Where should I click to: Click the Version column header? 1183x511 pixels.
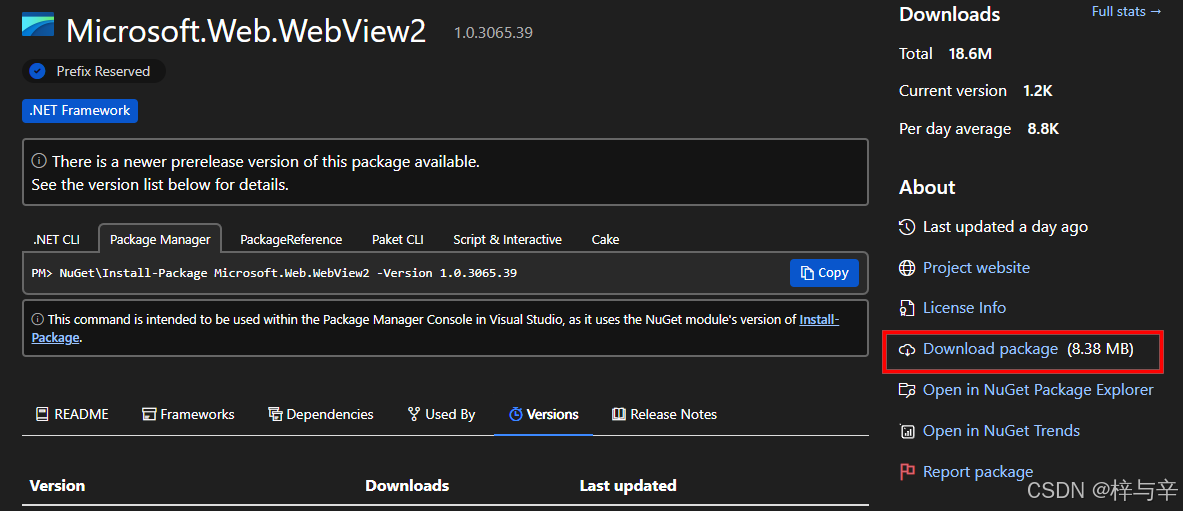[x=57, y=485]
